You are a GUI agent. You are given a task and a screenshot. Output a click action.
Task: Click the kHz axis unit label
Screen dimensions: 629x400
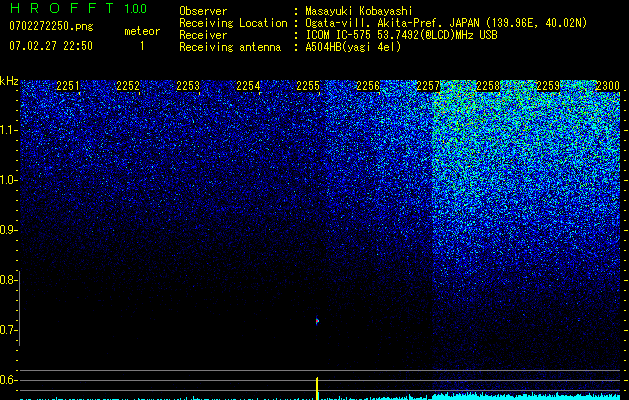9,81
